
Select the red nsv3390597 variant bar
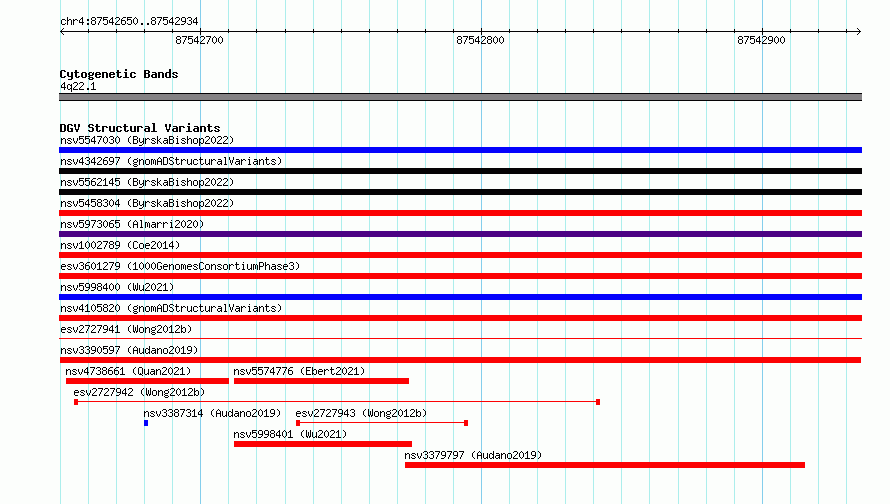coord(460,360)
